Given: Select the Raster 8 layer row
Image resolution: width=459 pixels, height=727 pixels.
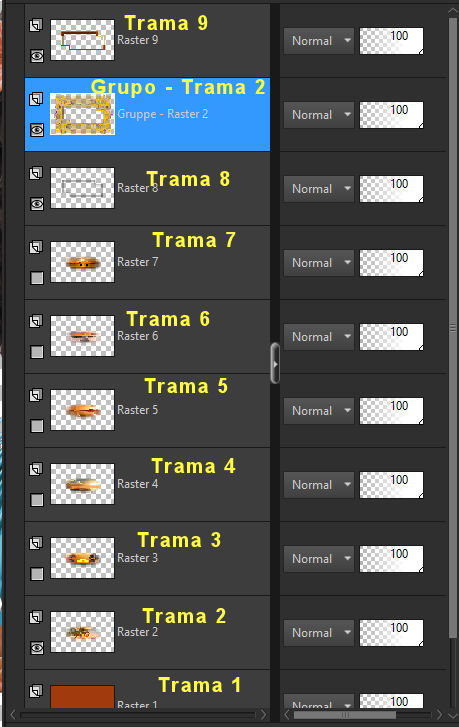Looking at the screenshot, I should (147, 189).
